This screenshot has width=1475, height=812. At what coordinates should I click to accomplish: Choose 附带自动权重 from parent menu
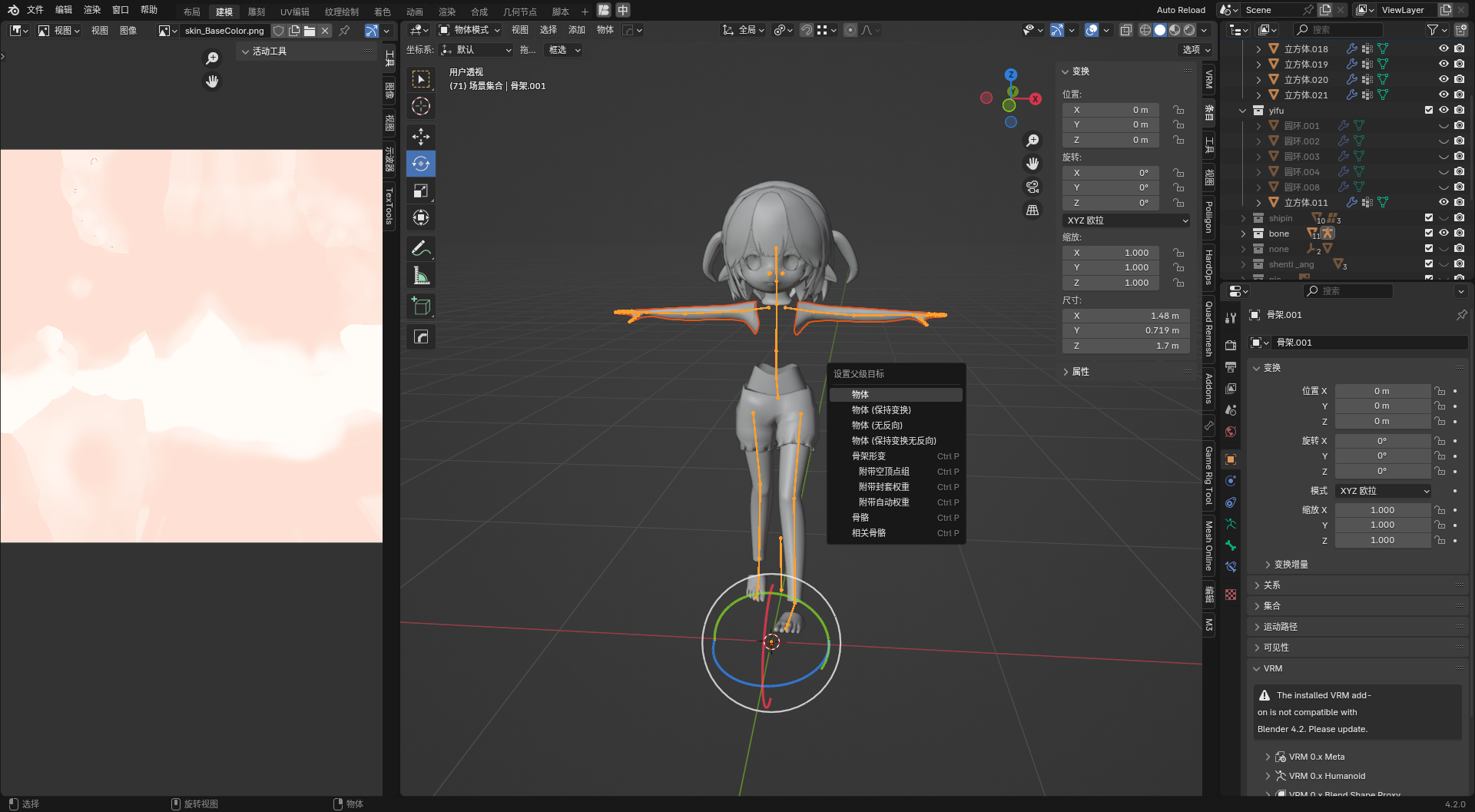(883, 502)
